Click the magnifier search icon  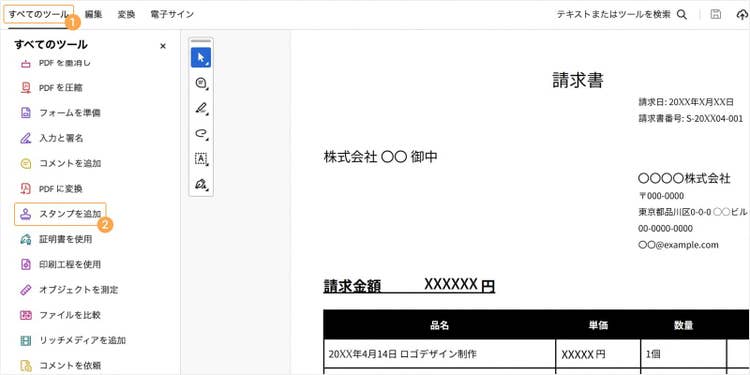[x=682, y=15]
